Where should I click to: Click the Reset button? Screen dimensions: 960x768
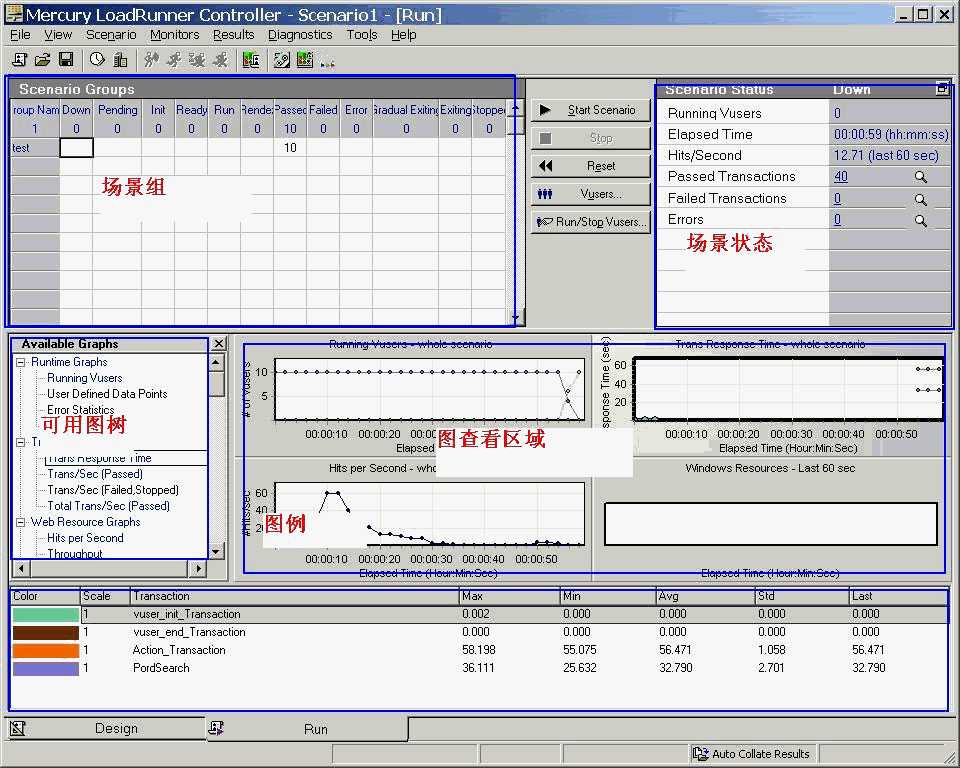click(x=590, y=166)
